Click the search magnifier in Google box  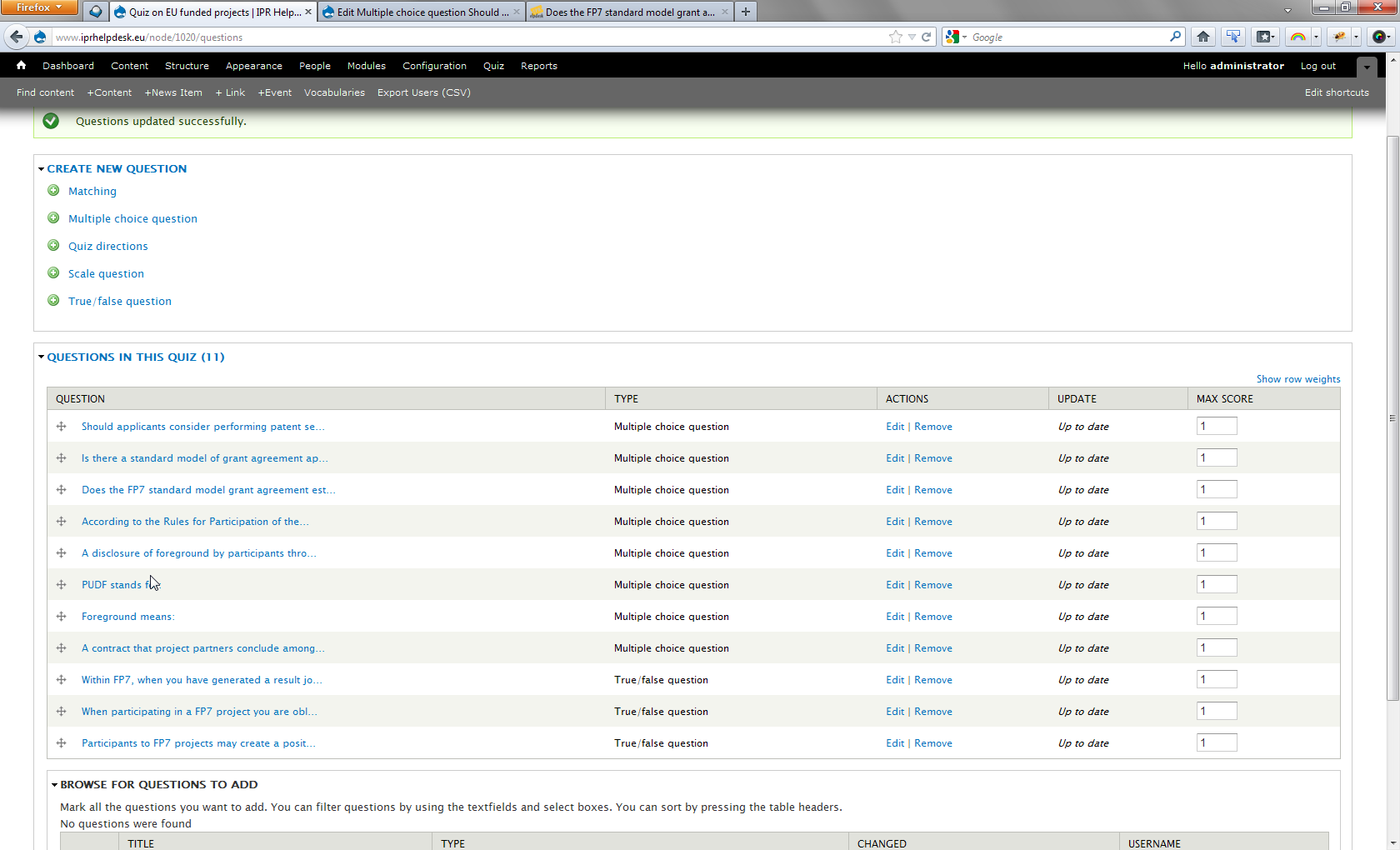1175,37
